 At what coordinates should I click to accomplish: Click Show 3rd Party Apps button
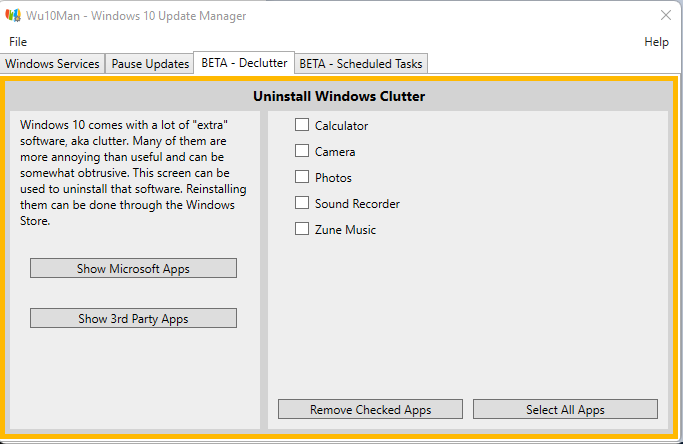tap(133, 318)
